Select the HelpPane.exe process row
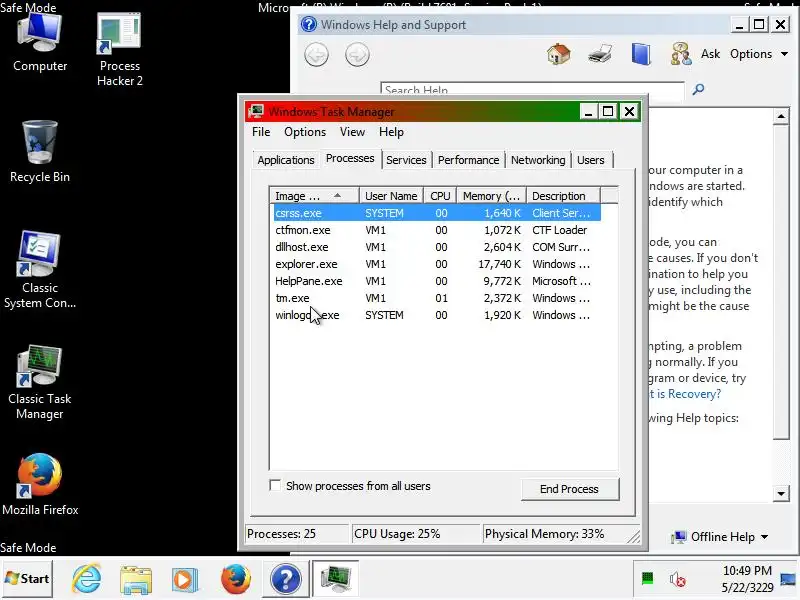Viewport: 800px width, 600px height. click(x=437, y=281)
